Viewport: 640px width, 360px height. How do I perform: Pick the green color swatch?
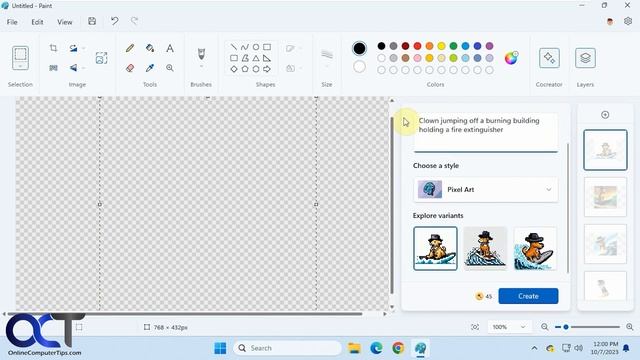pyautogui.click(x=453, y=46)
